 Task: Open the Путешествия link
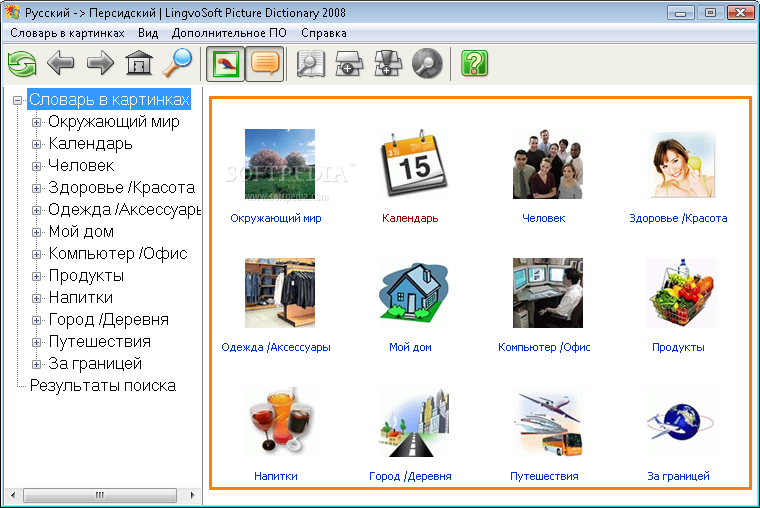pos(544,476)
